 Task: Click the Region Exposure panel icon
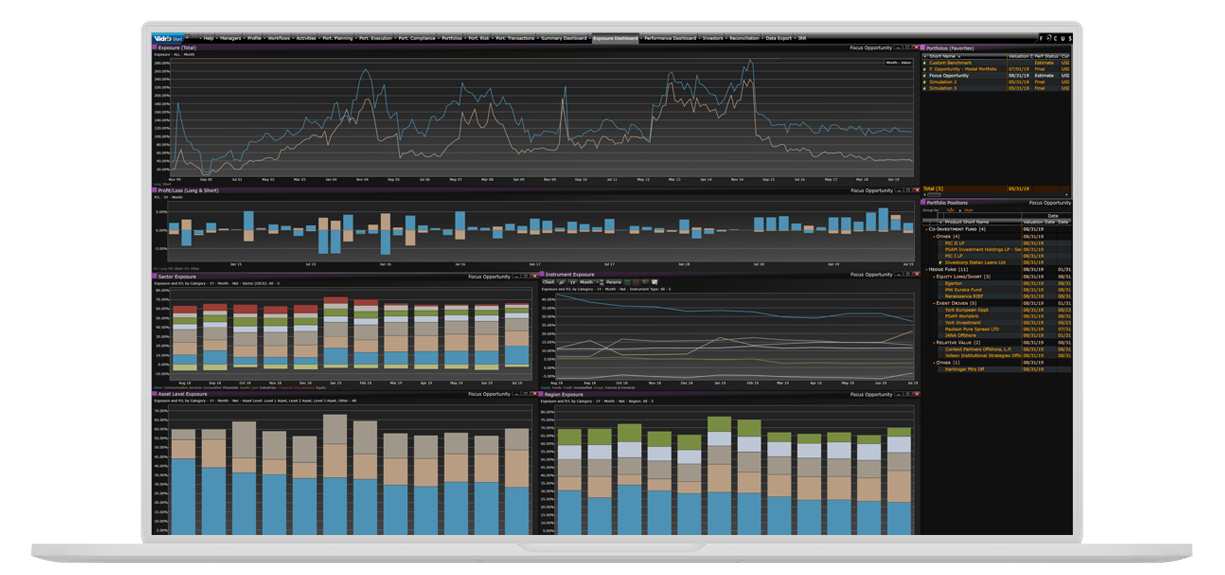tap(542, 394)
